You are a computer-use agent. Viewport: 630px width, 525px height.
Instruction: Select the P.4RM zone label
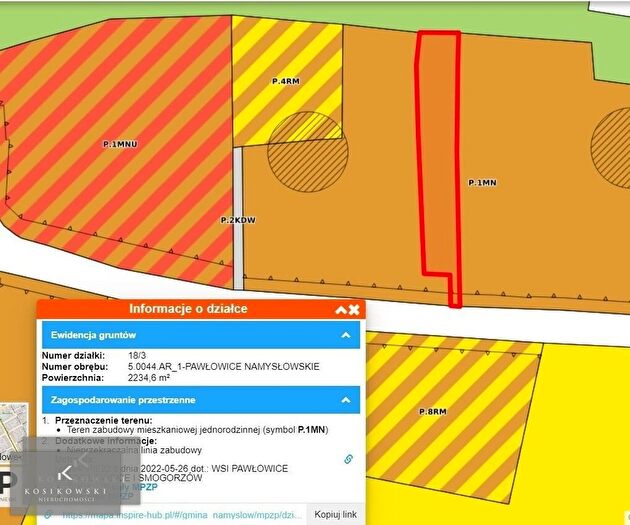click(x=286, y=81)
